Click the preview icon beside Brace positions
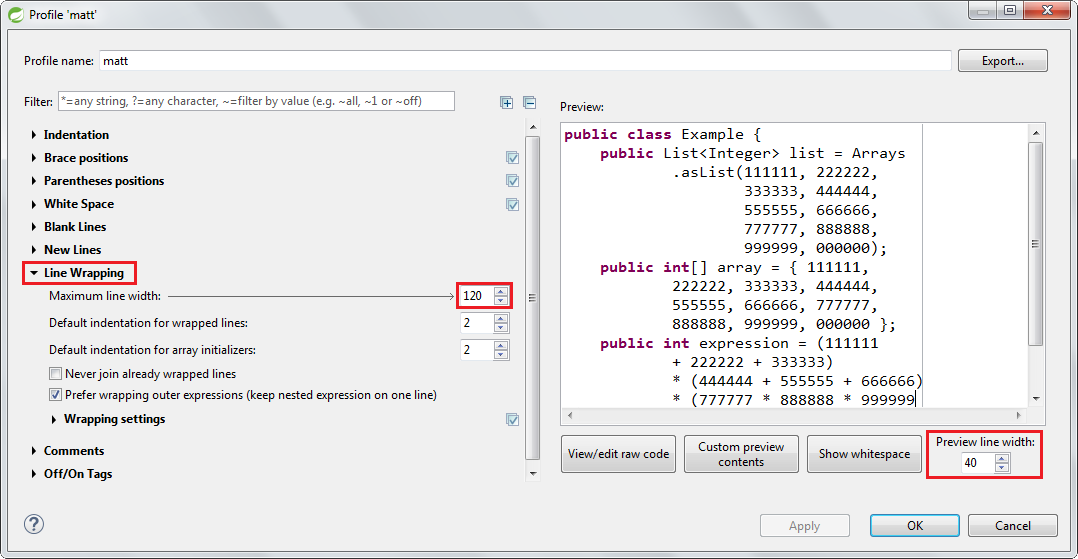Screen dimensions: 1078x559 click(x=512, y=158)
